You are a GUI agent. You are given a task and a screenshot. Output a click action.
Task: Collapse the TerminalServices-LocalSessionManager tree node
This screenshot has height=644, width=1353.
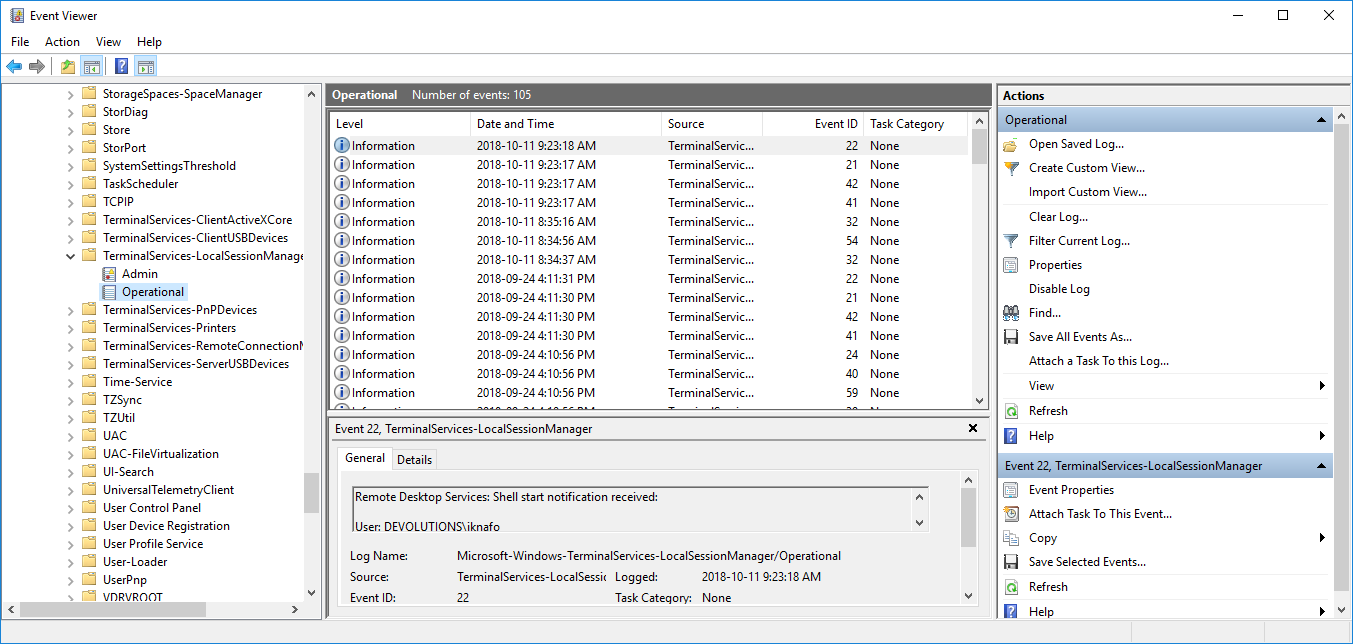[70, 256]
